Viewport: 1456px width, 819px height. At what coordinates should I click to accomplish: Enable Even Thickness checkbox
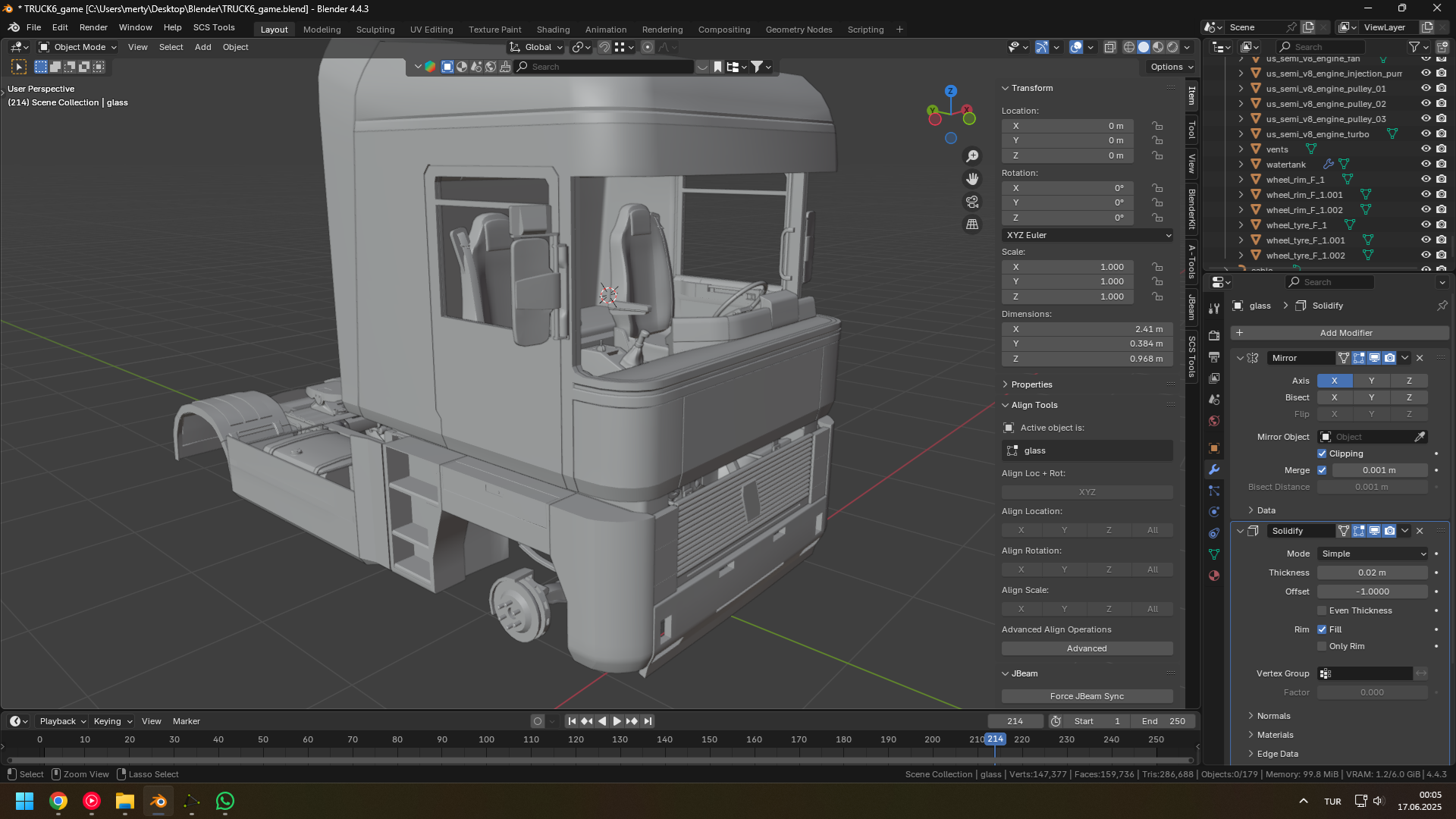[x=1322, y=610]
